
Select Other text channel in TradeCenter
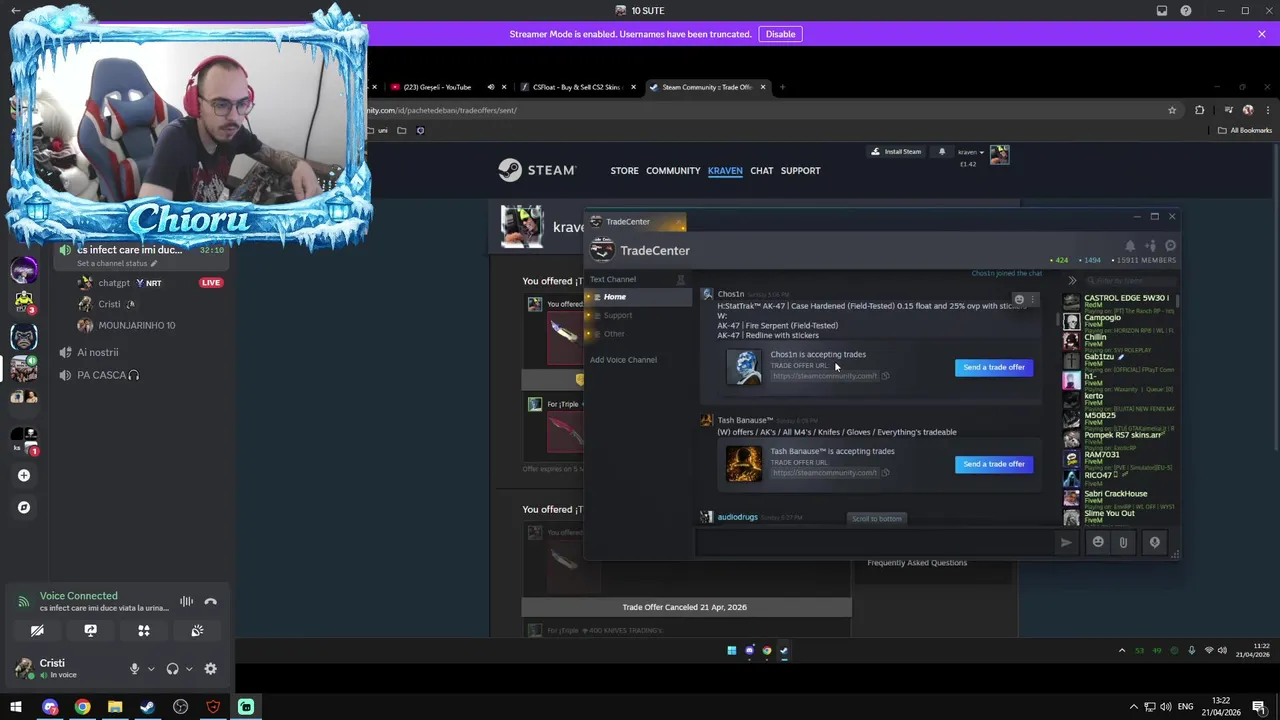638,333
